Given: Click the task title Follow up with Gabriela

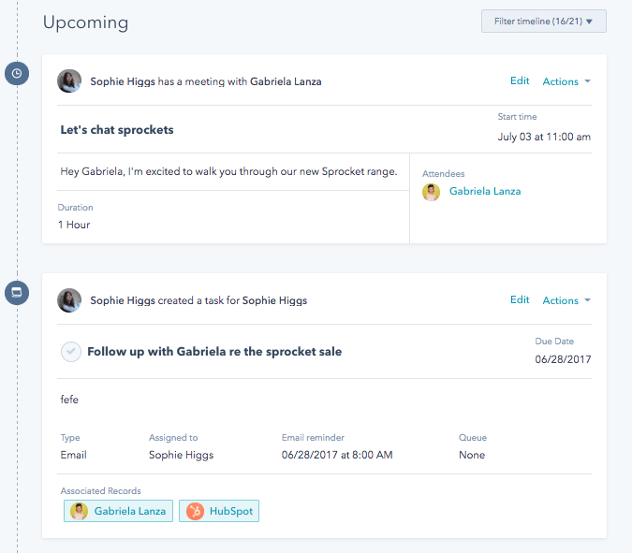Looking at the screenshot, I should [x=214, y=352].
